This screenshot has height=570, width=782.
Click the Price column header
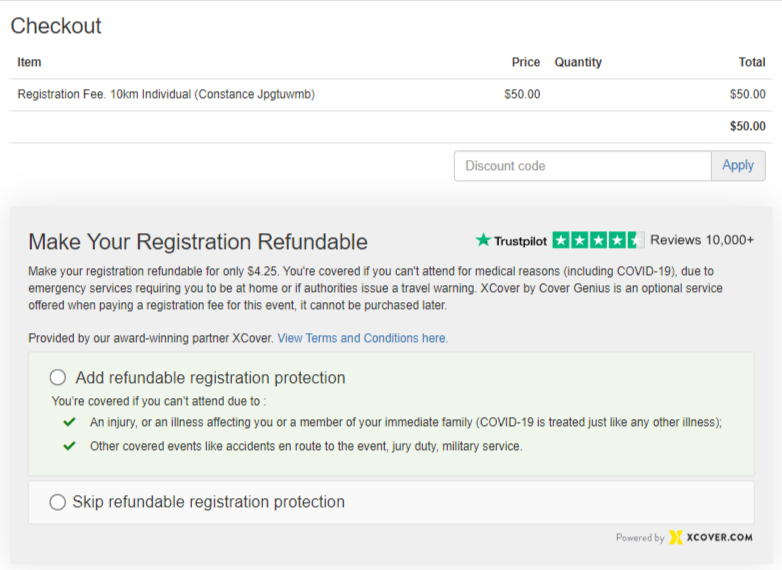(526, 62)
